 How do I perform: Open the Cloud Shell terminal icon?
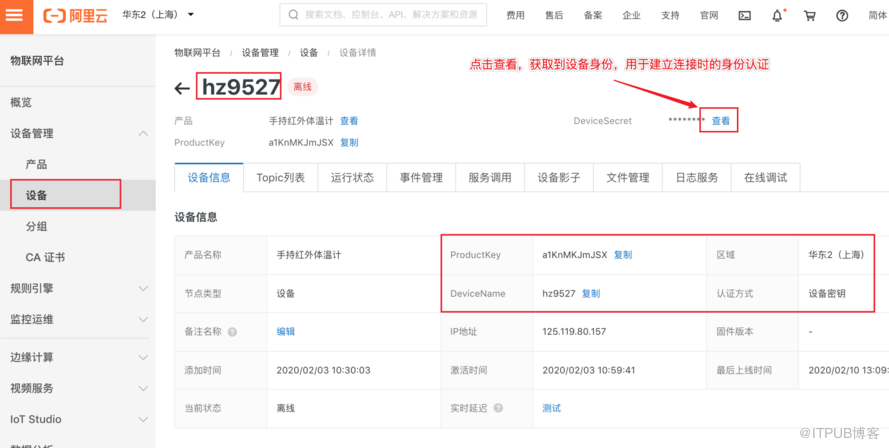[744, 16]
